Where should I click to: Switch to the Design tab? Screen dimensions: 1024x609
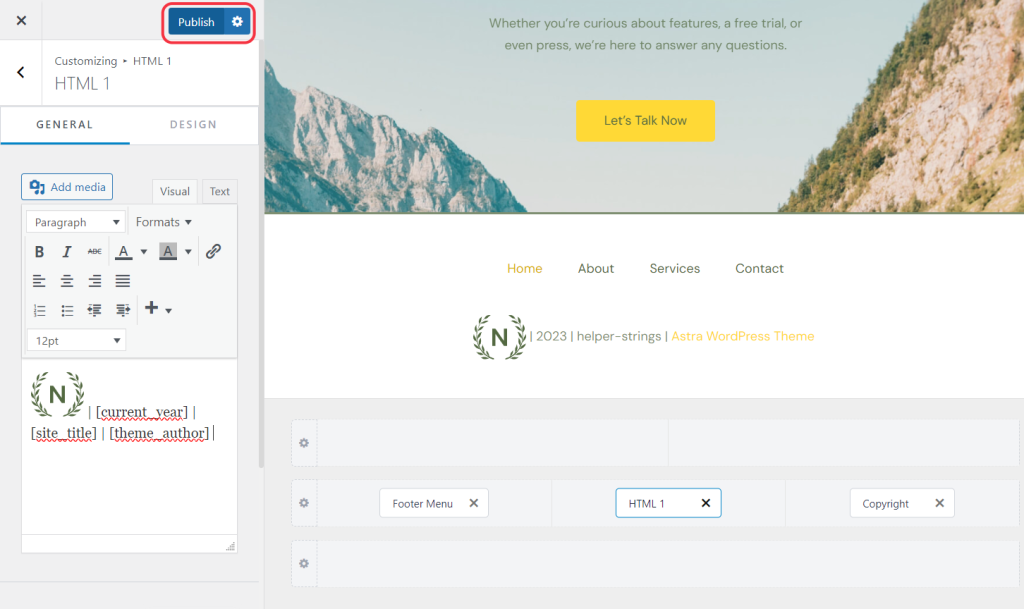tap(193, 124)
